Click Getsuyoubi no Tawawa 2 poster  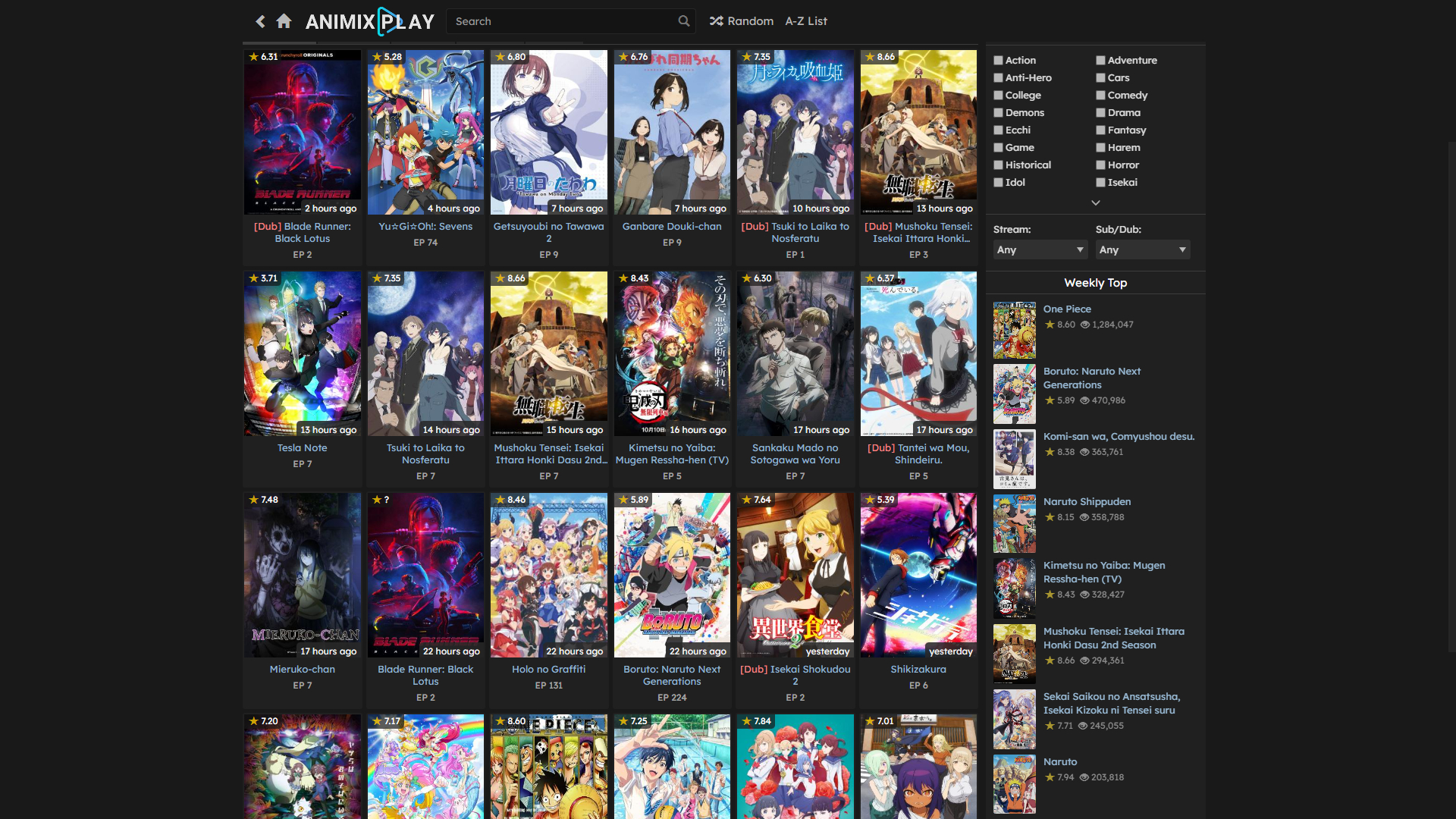coord(549,132)
